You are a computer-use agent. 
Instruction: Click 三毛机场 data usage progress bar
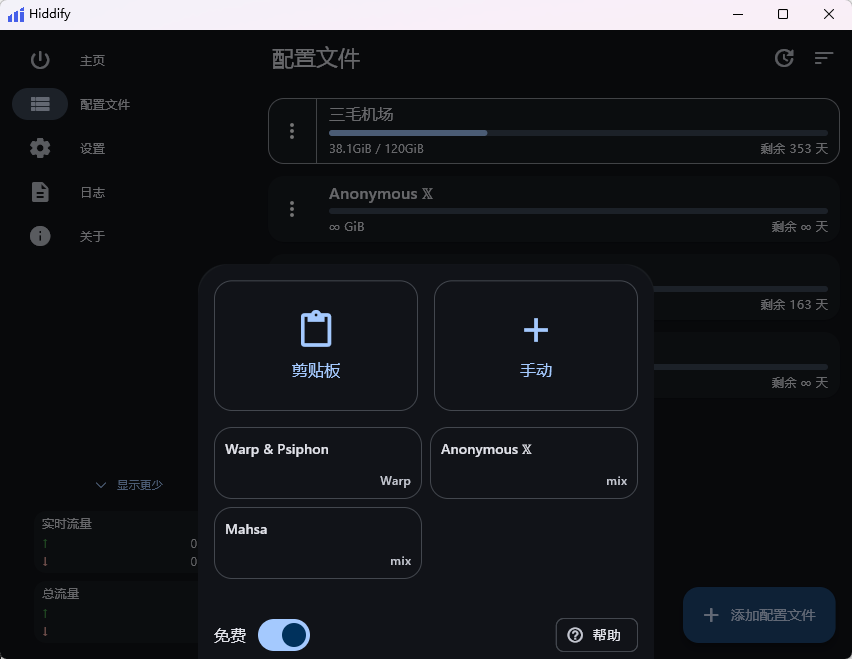578,133
